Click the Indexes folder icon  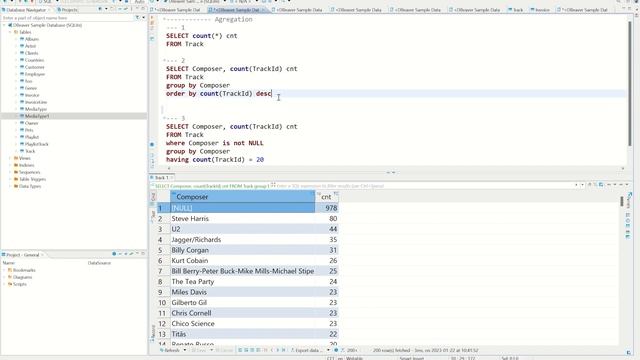(16, 165)
